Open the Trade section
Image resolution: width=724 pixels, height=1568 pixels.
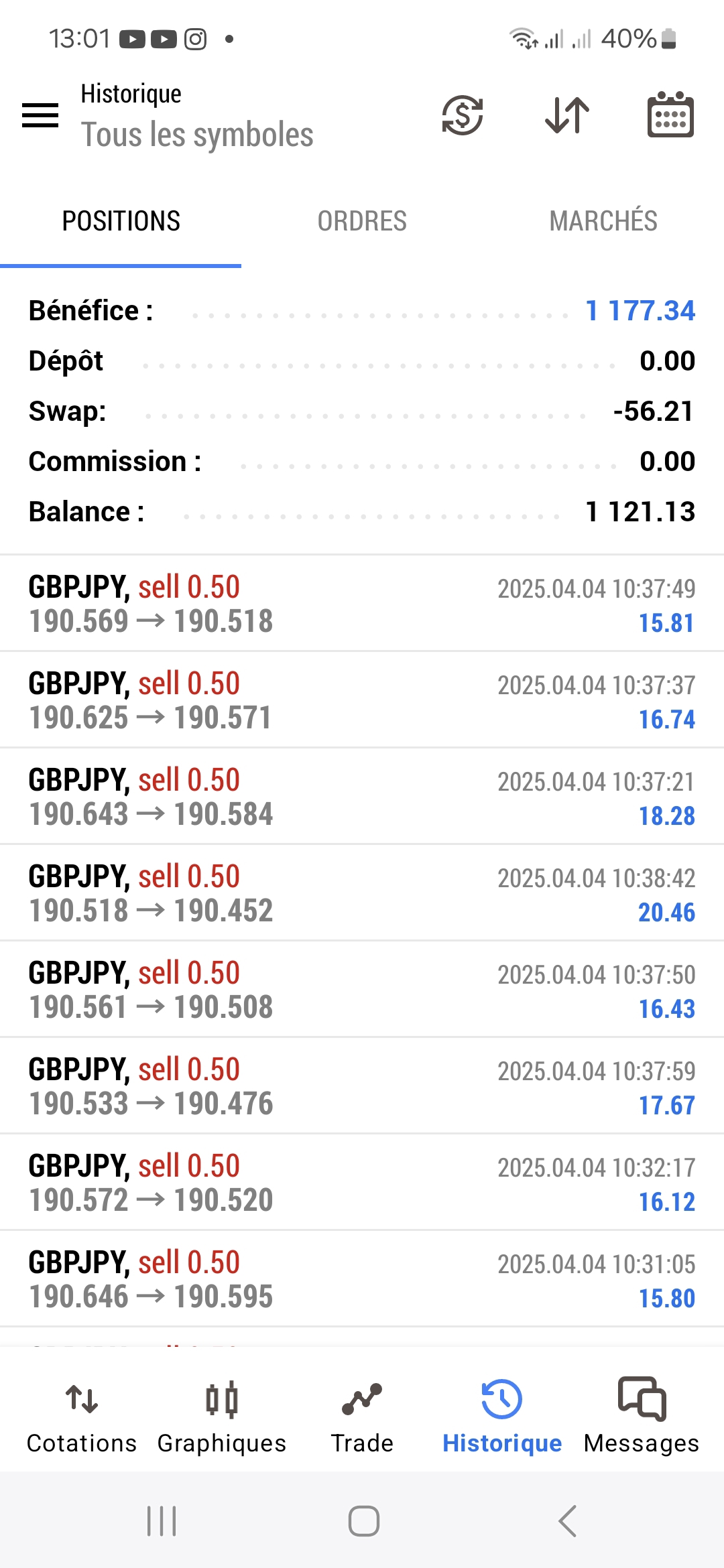coord(362,1415)
